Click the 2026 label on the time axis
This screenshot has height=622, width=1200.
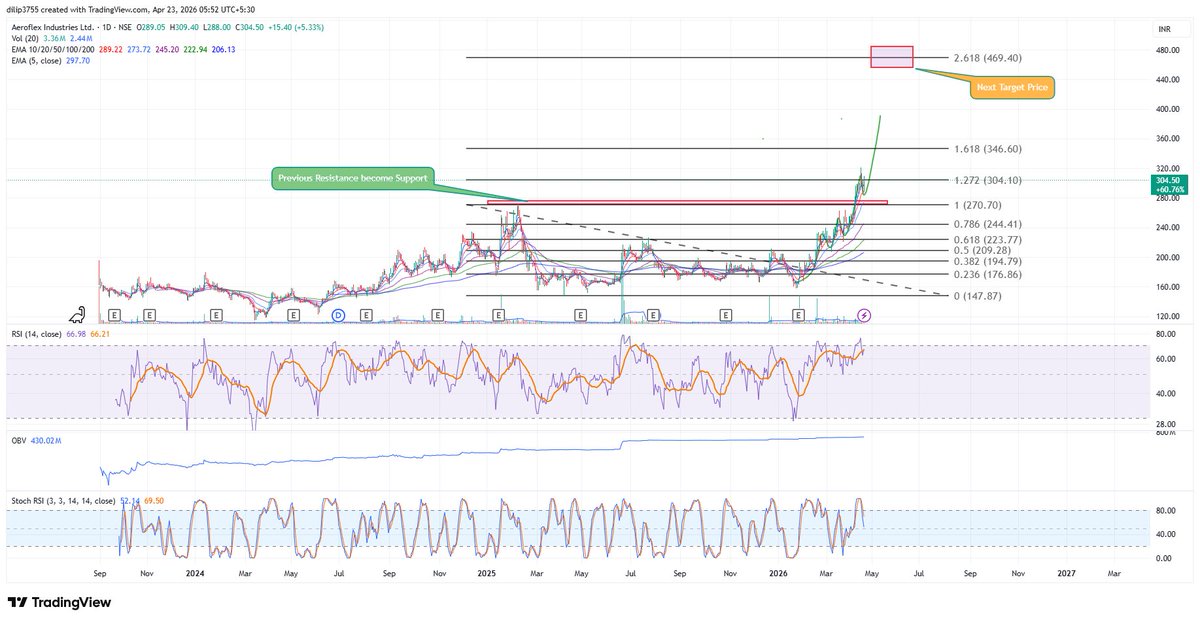click(x=776, y=575)
